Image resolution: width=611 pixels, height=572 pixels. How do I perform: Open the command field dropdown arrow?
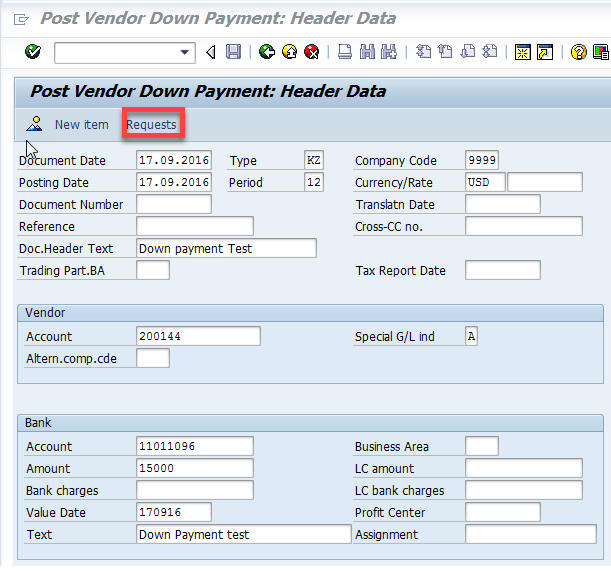pos(185,52)
